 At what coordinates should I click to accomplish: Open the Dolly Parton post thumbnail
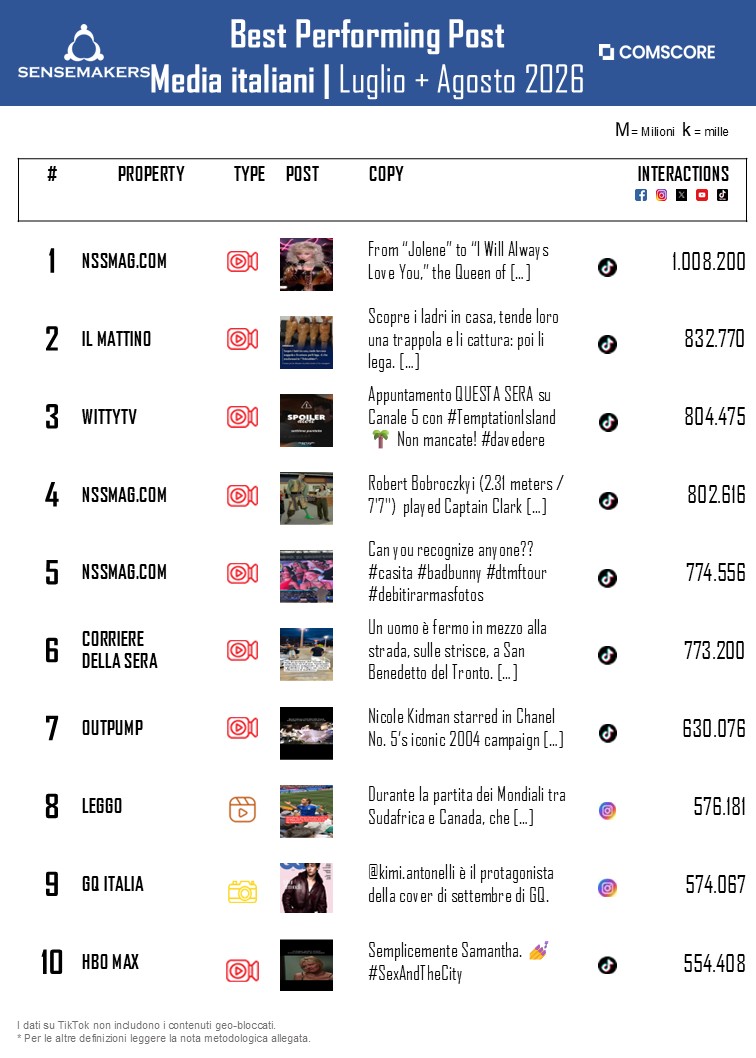pyautogui.click(x=306, y=264)
